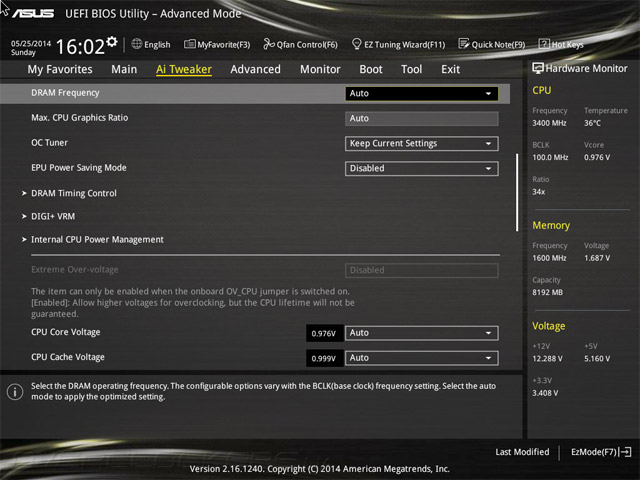
Task: Click the +3.3V reading 3.408 V
Action: click(545, 393)
